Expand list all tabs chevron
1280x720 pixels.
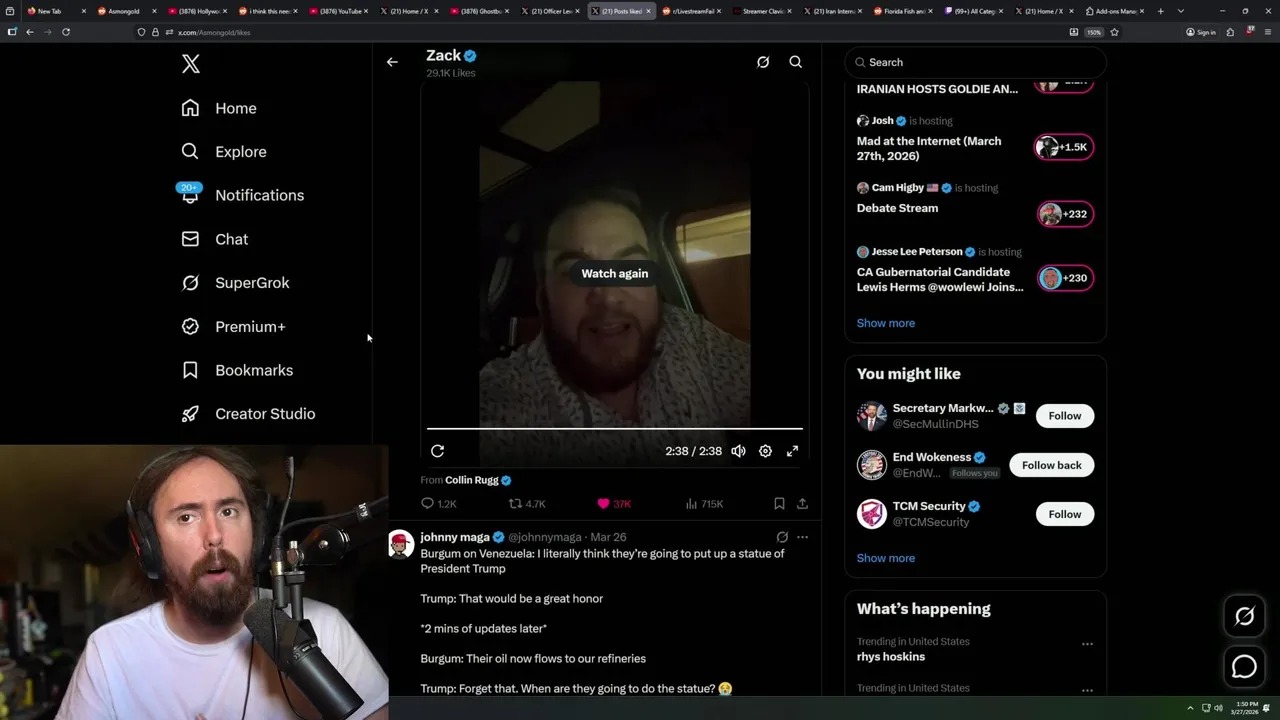click(x=1181, y=11)
